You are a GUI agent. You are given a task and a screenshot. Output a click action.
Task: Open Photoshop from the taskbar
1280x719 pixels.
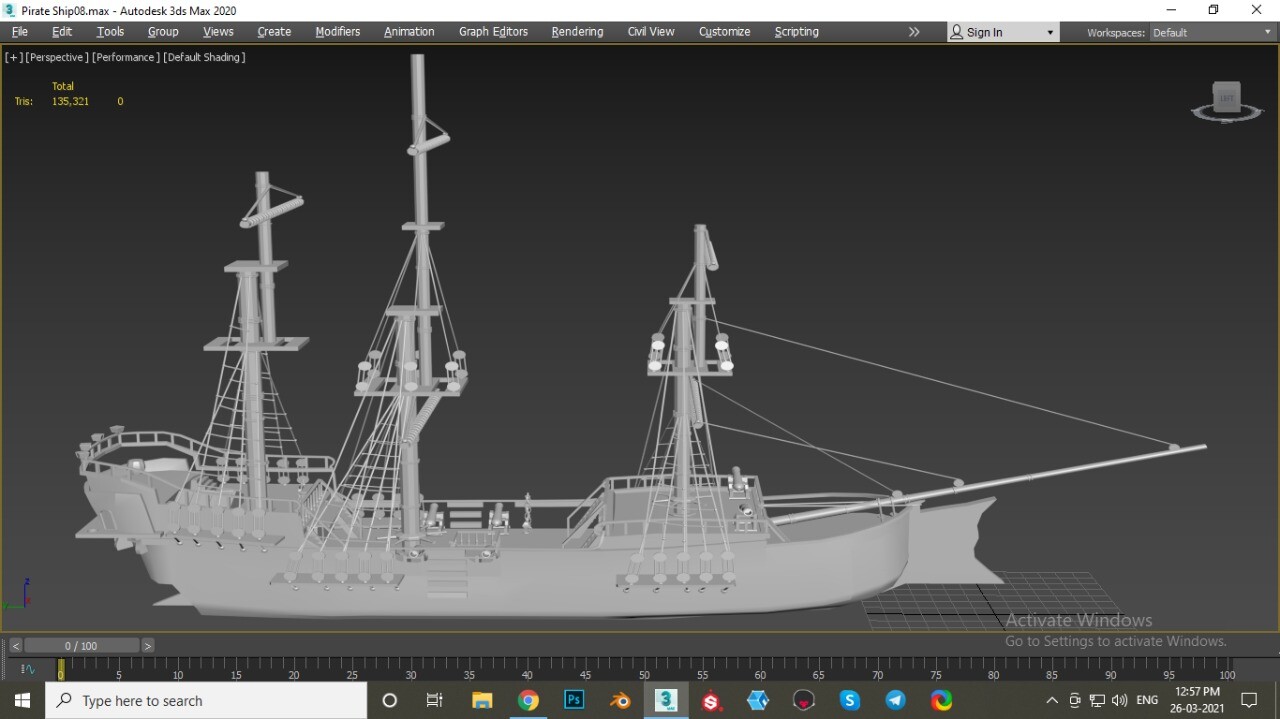tap(574, 700)
